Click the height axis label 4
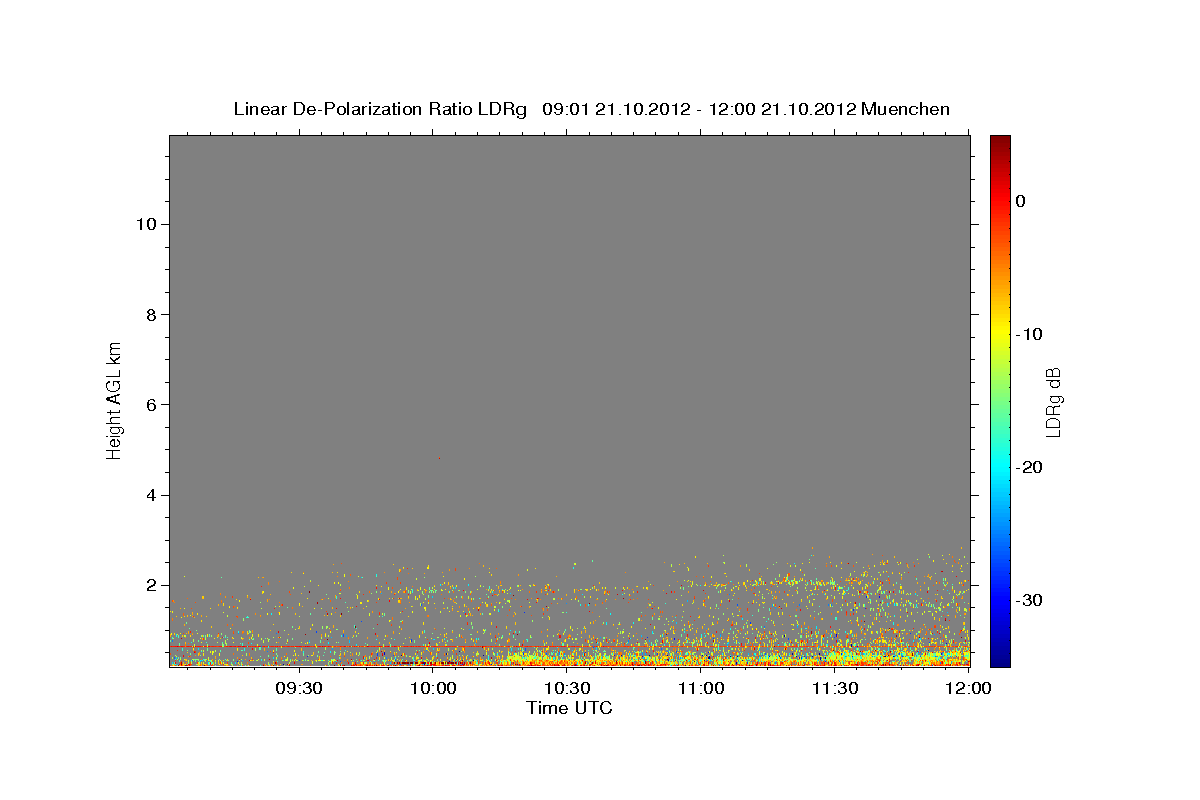This screenshot has width=1200, height=800. (x=150, y=495)
